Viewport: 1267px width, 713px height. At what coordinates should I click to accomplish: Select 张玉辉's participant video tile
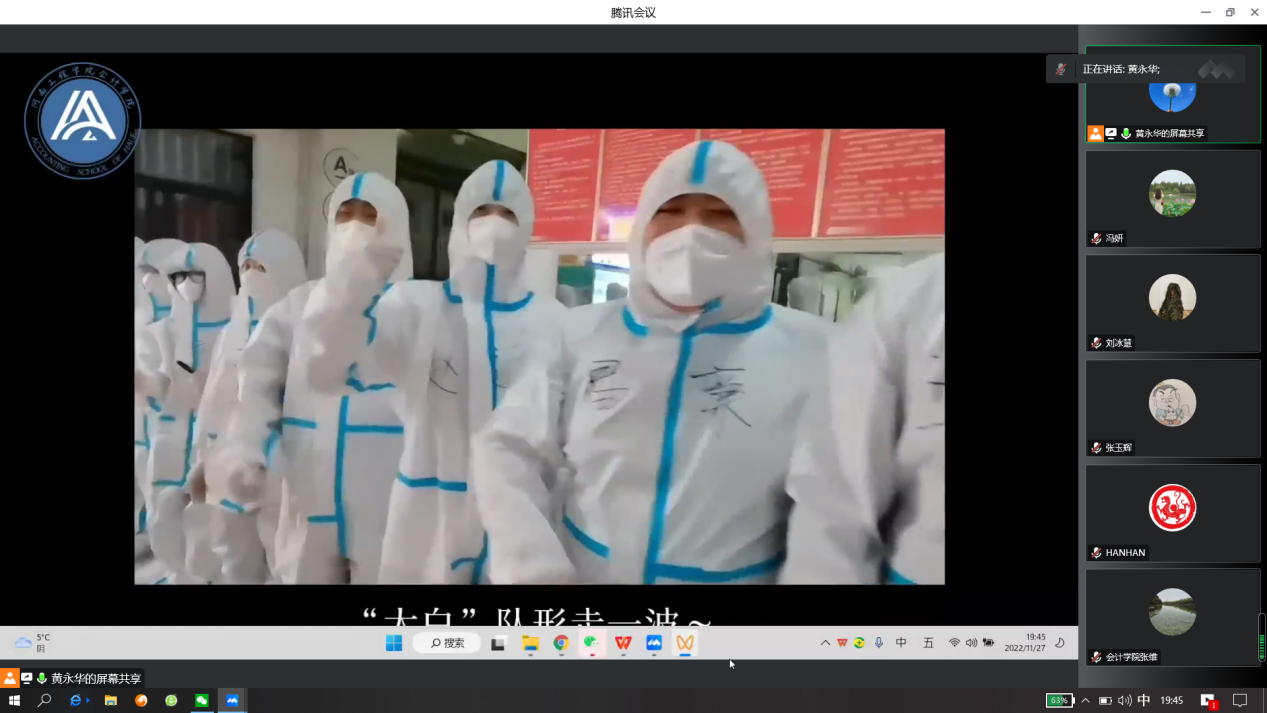(x=1173, y=408)
